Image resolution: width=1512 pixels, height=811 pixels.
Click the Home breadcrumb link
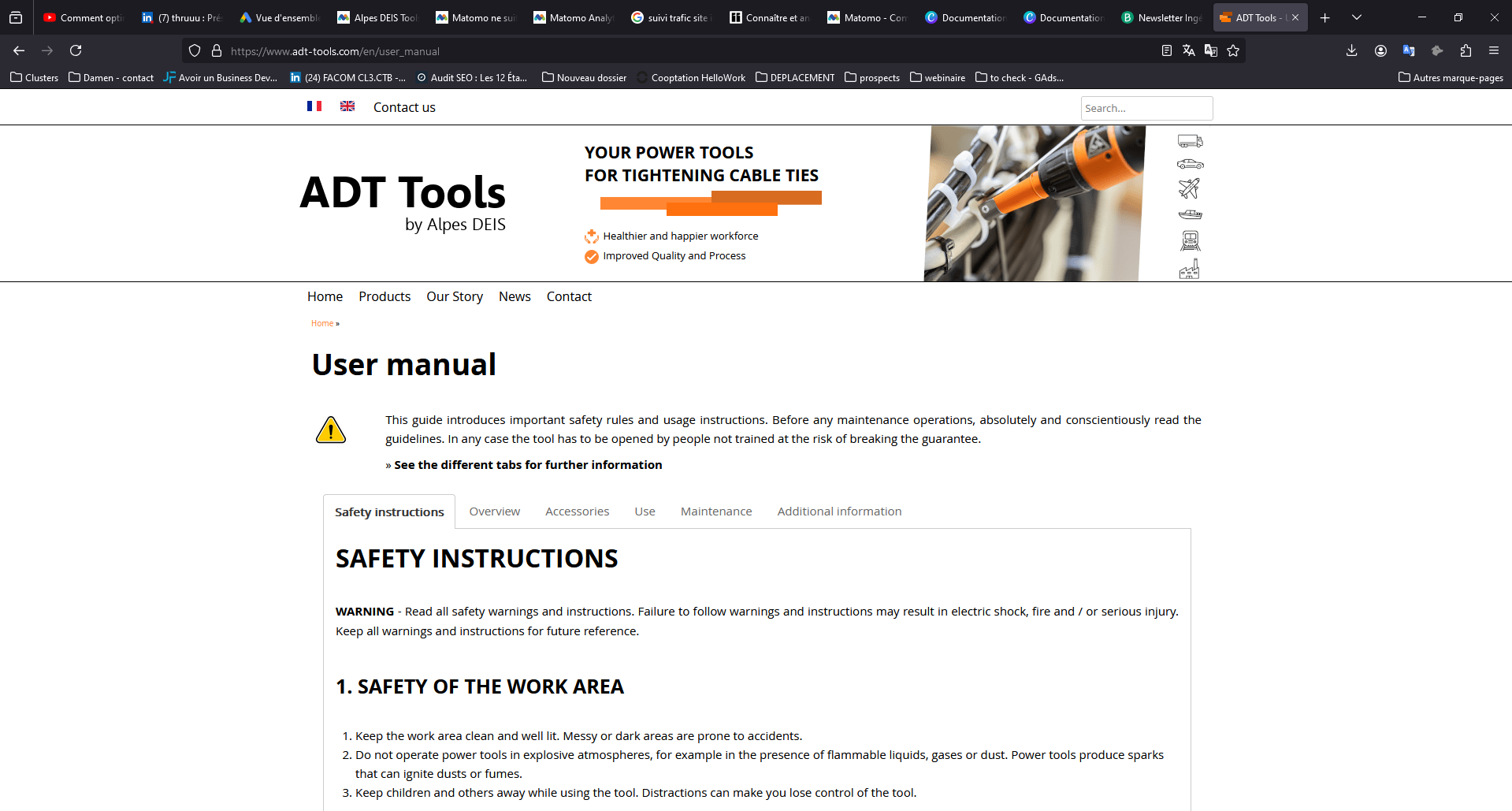tap(322, 323)
